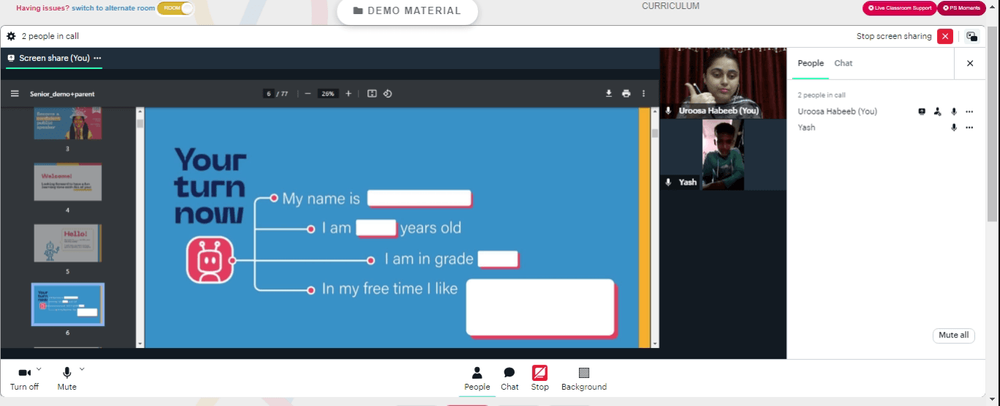Click the 26% zoom level field

point(328,94)
